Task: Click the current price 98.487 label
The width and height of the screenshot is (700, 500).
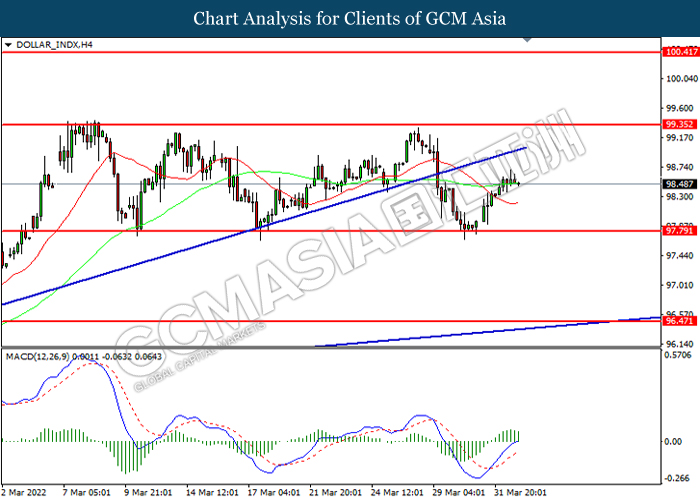Action: click(x=680, y=184)
